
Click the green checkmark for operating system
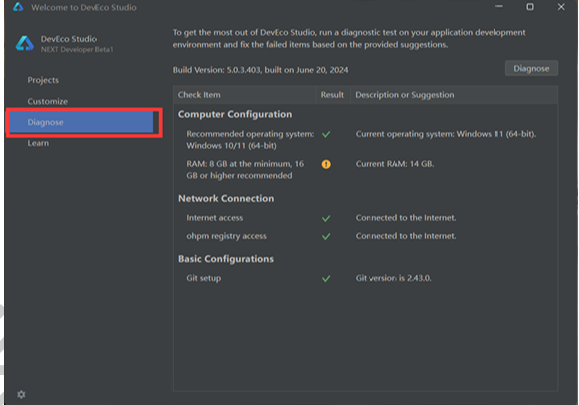[326, 134]
